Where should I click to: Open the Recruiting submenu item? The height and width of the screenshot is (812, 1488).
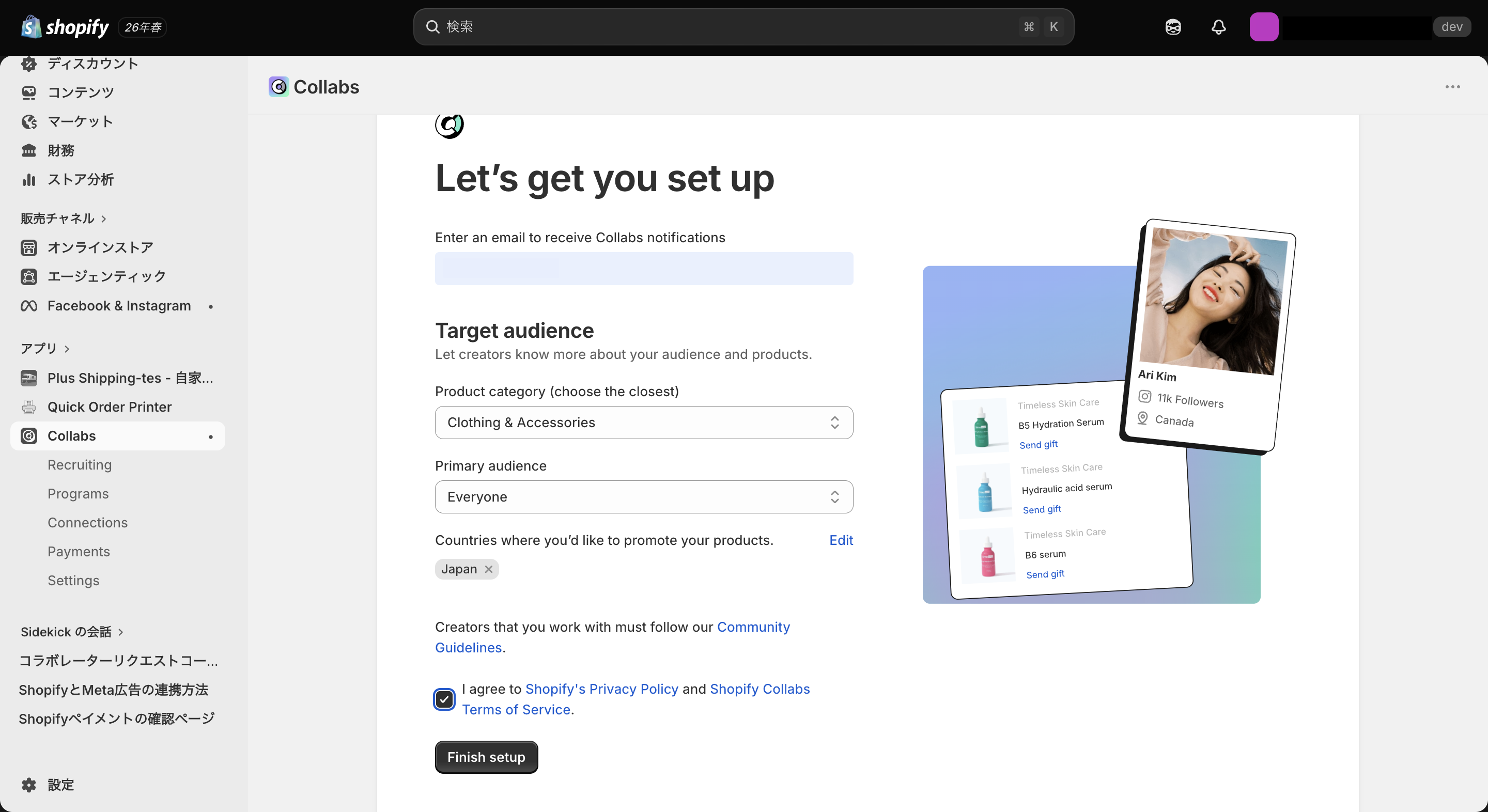80,465
